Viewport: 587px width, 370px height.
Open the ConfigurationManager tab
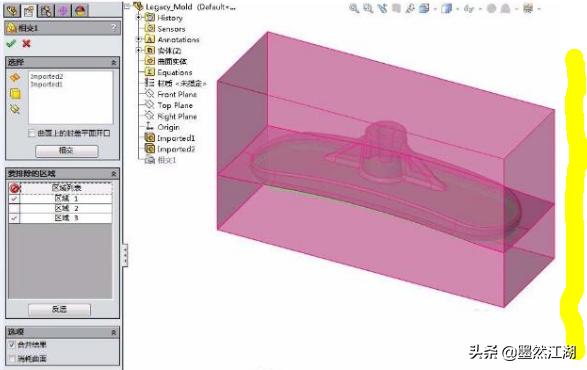46,10
